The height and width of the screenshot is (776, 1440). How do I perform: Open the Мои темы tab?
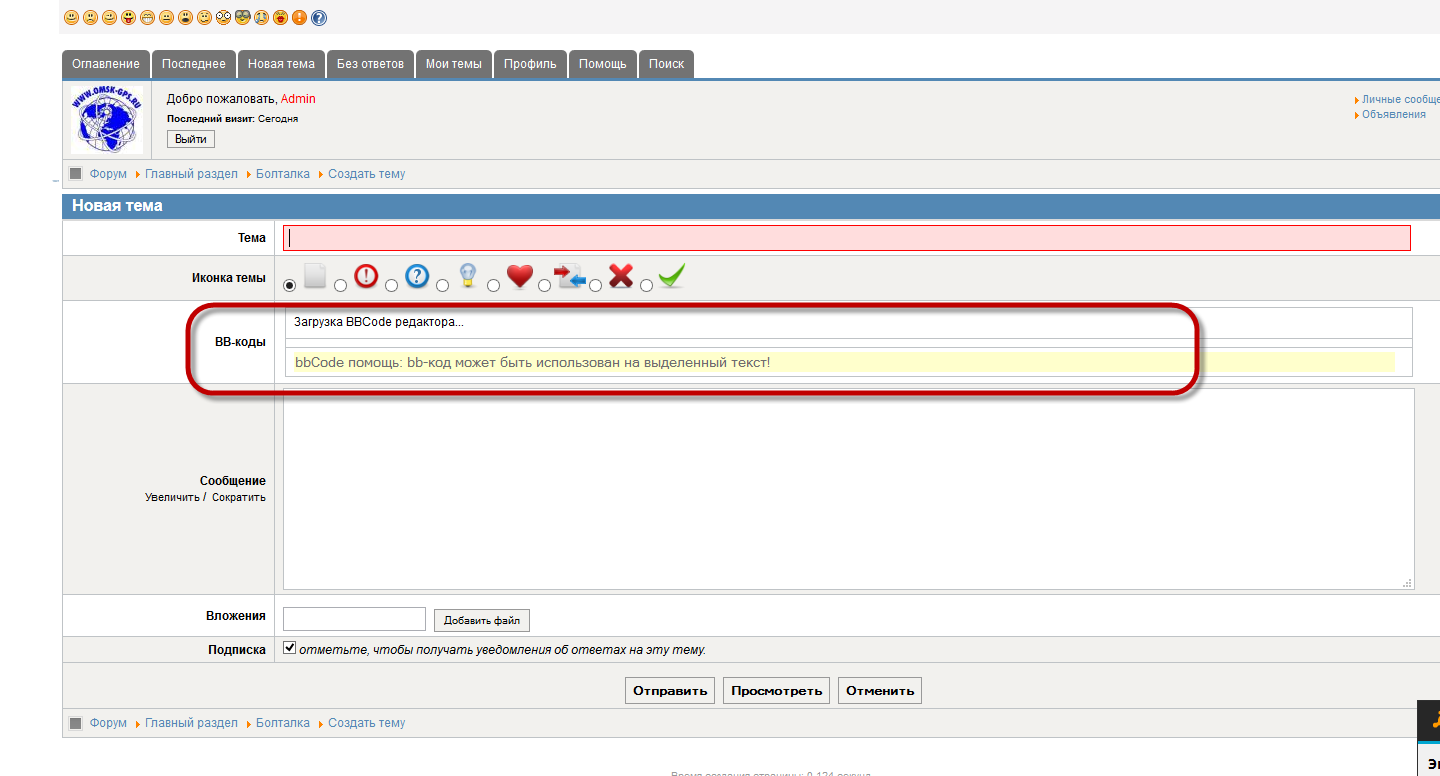click(x=453, y=64)
